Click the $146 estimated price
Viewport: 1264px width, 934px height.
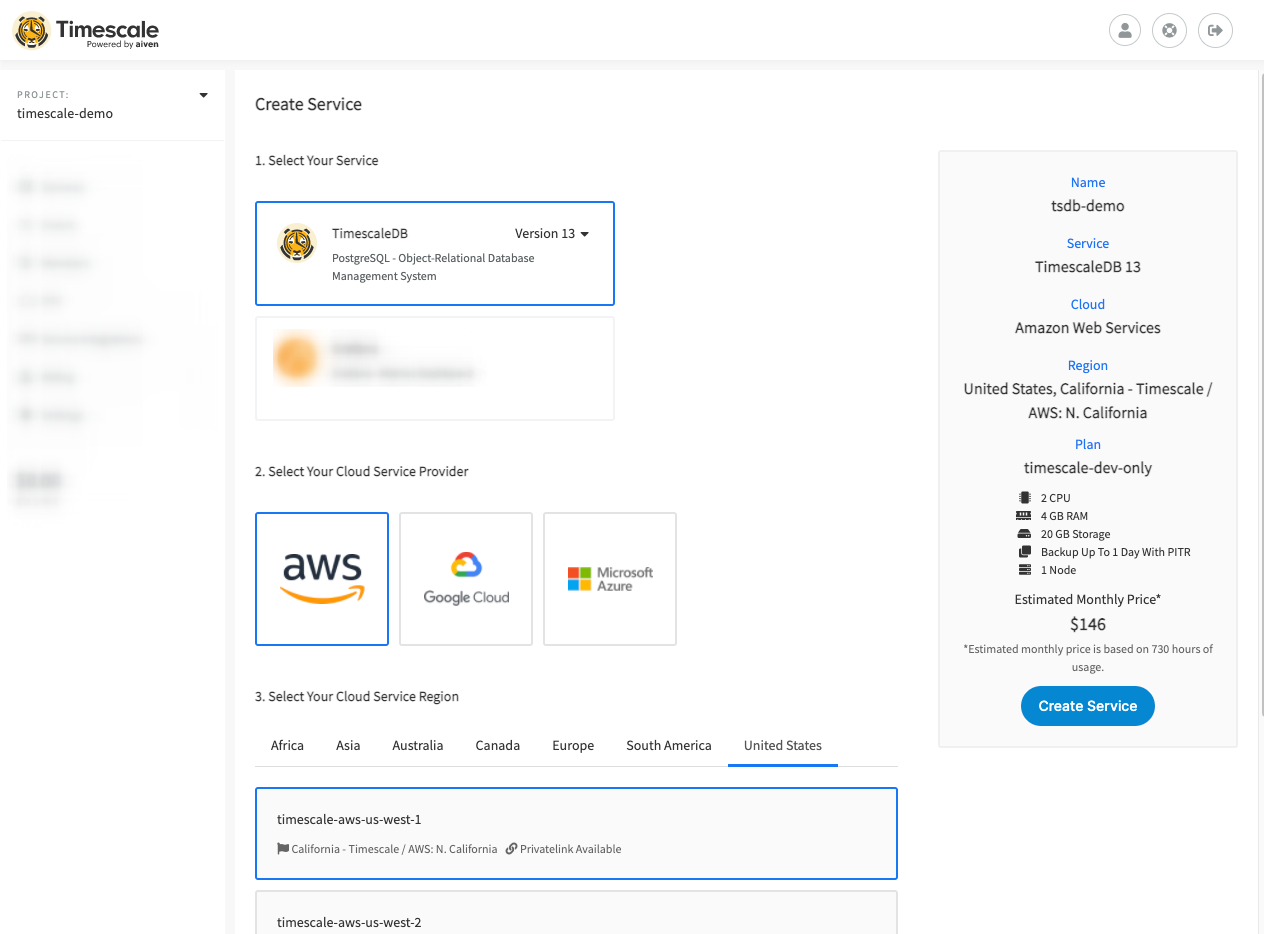(1088, 625)
